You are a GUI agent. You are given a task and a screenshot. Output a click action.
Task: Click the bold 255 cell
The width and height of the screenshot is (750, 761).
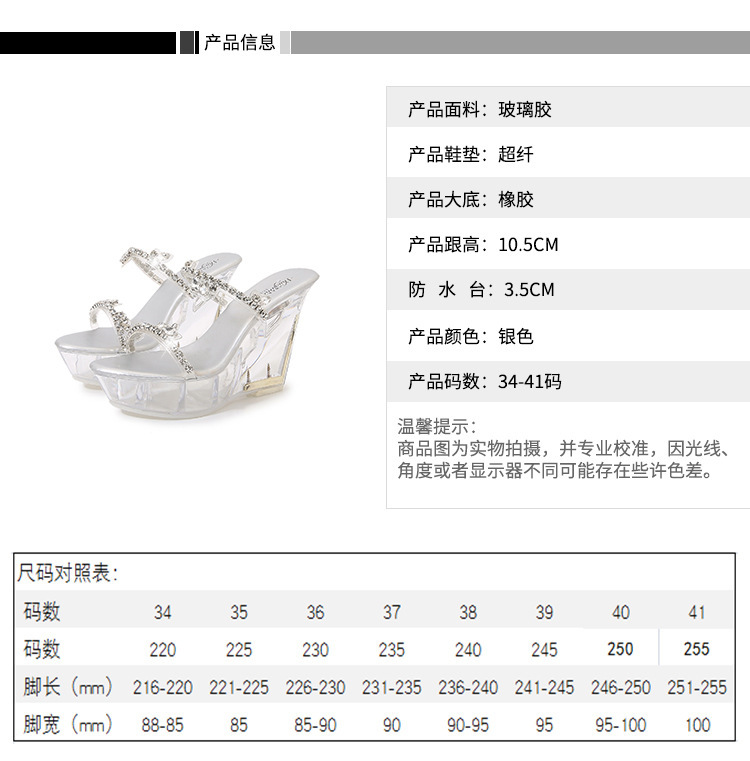(x=697, y=649)
